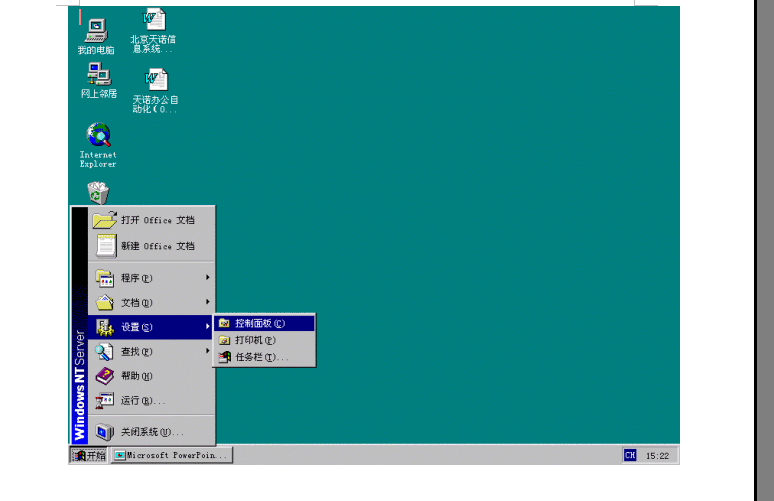
Task: Open 任务栏(T)... taskbar settings
Action: click(x=264, y=357)
